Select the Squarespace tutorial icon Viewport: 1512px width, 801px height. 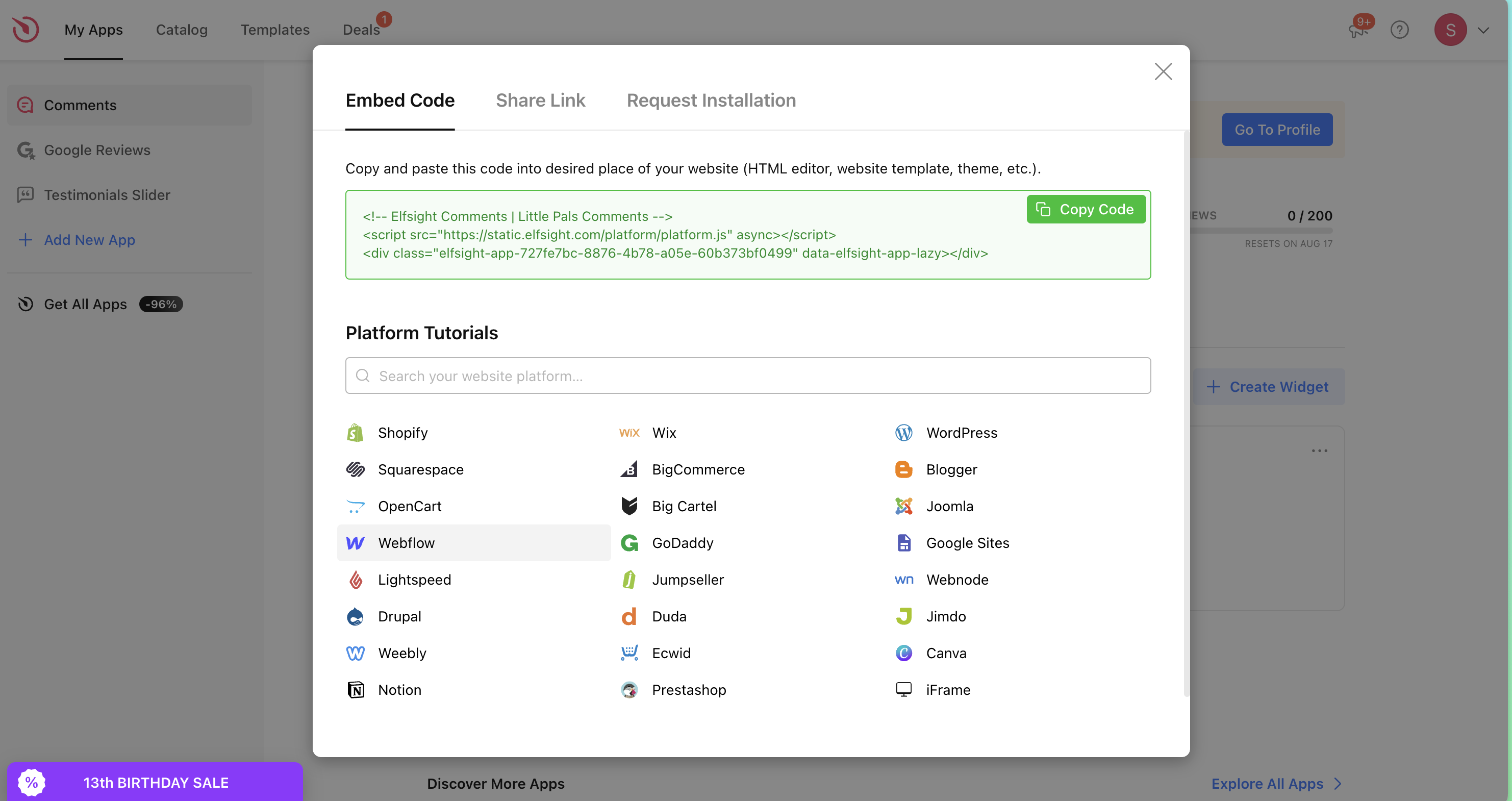click(x=355, y=469)
